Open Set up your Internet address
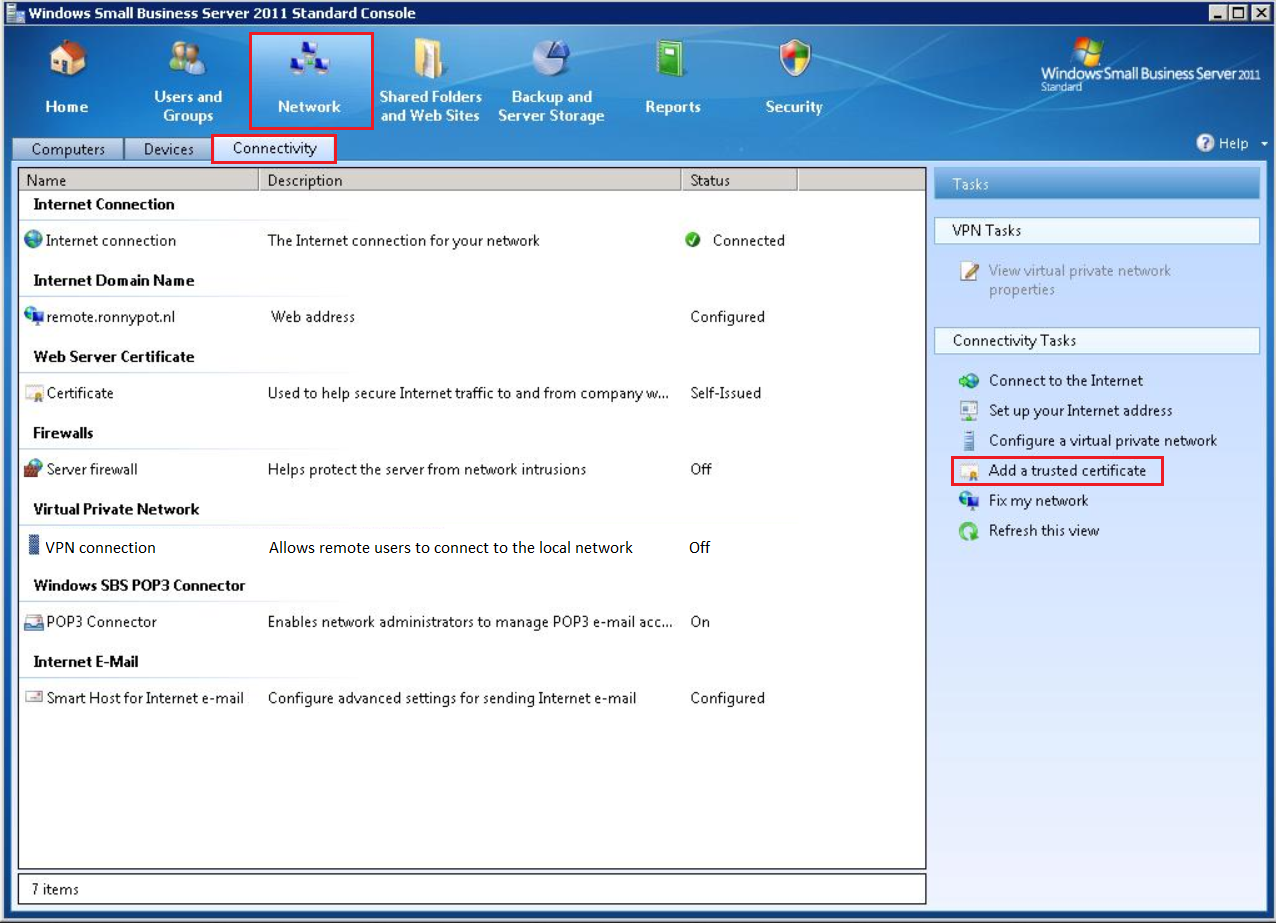The height and width of the screenshot is (923, 1276). [1080, 410]
